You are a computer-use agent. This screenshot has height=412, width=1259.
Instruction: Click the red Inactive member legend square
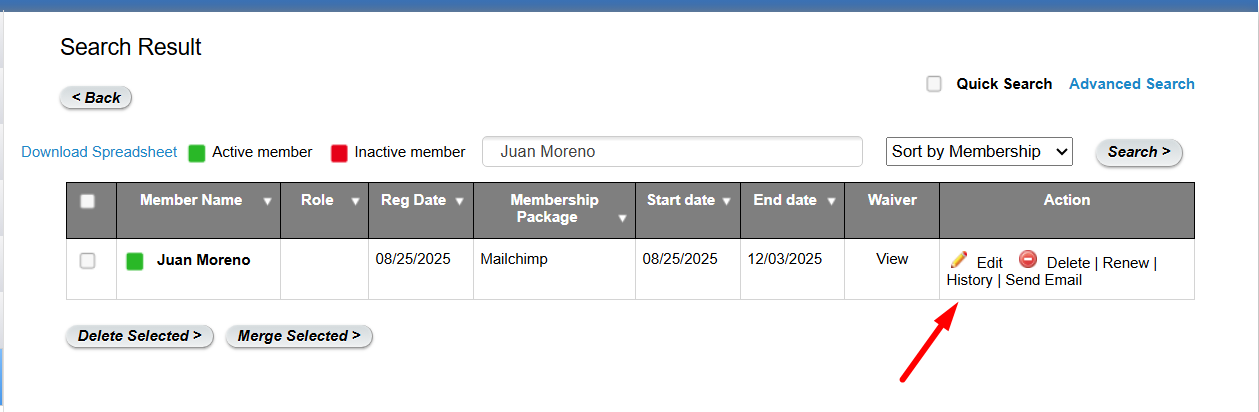(339, 153)
